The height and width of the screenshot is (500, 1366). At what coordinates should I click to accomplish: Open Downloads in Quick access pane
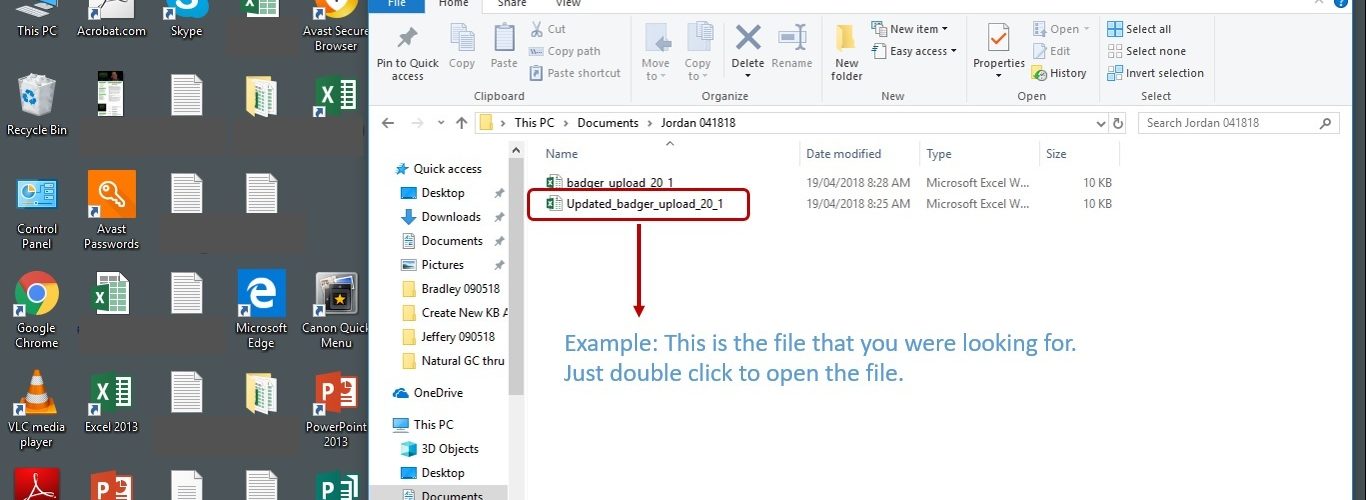(451, 217)
